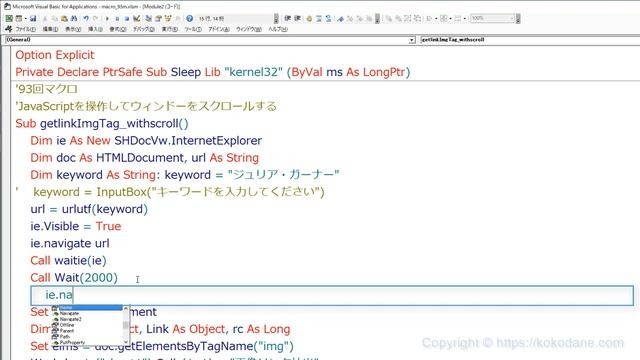Click the Paste clipboard icon

(64, 18)
